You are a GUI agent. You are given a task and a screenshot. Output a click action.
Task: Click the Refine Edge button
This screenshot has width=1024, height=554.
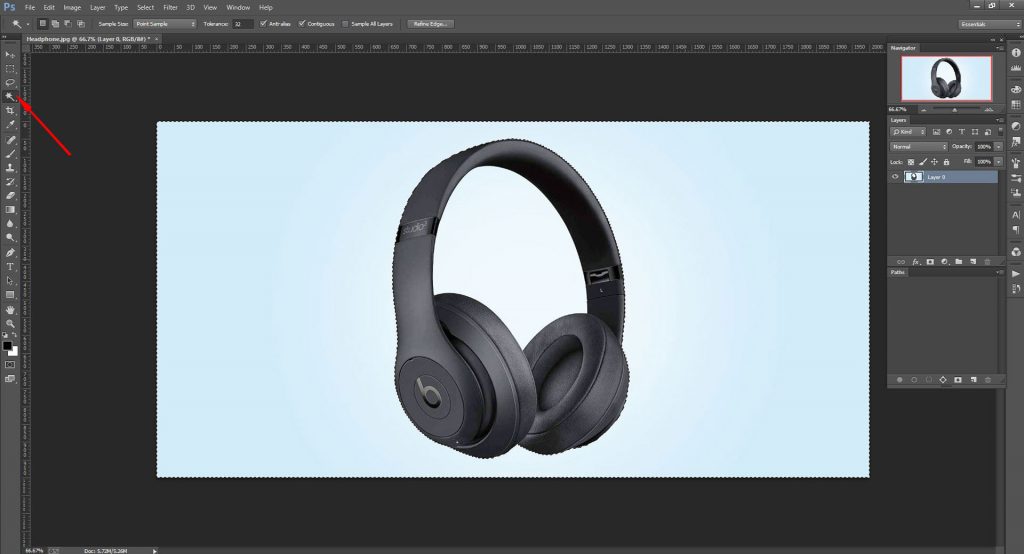pos(430,24)
